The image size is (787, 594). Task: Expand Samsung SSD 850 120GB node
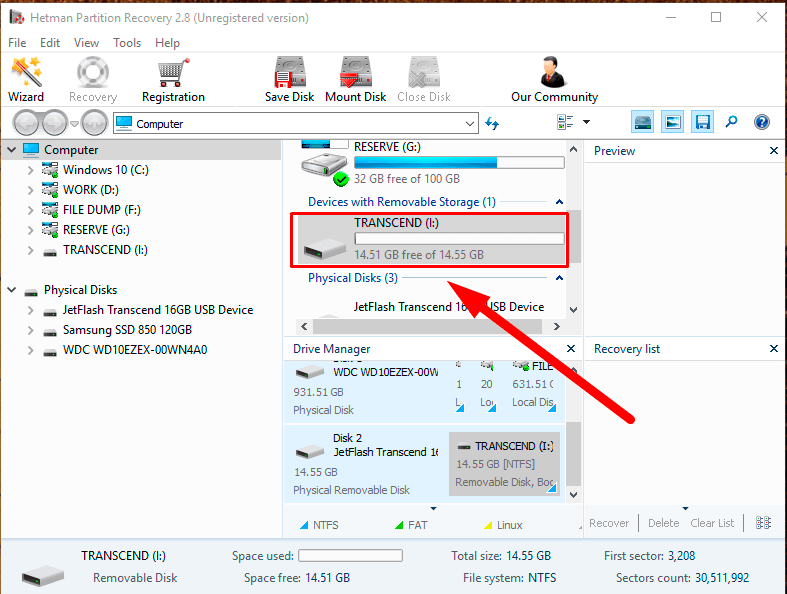click(31, 330)
